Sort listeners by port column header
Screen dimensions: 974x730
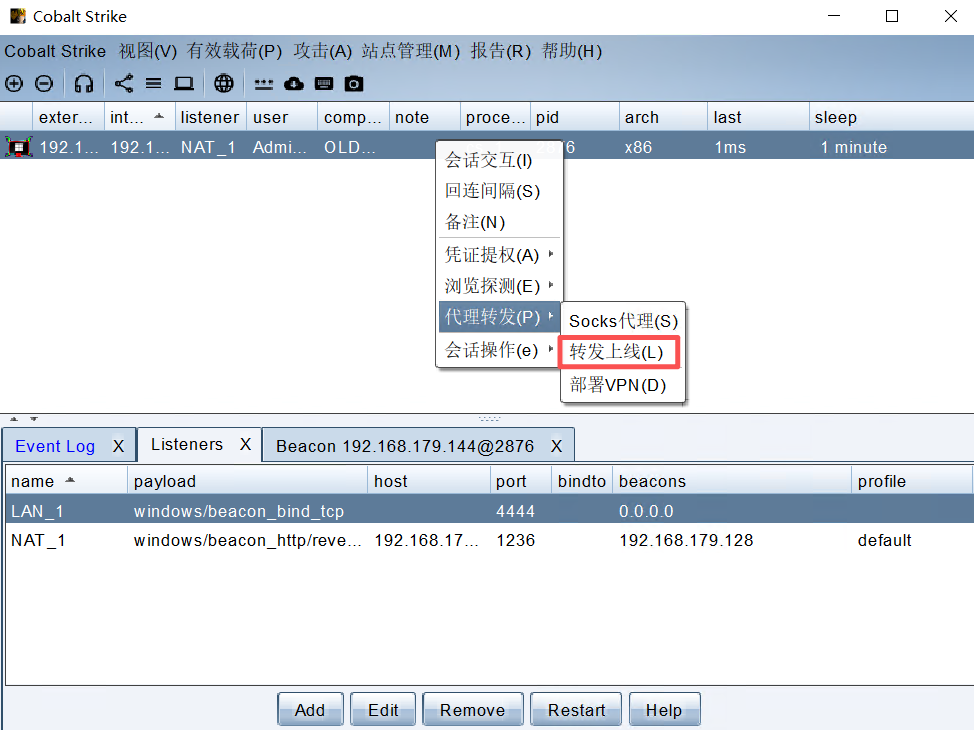[521, 481]
